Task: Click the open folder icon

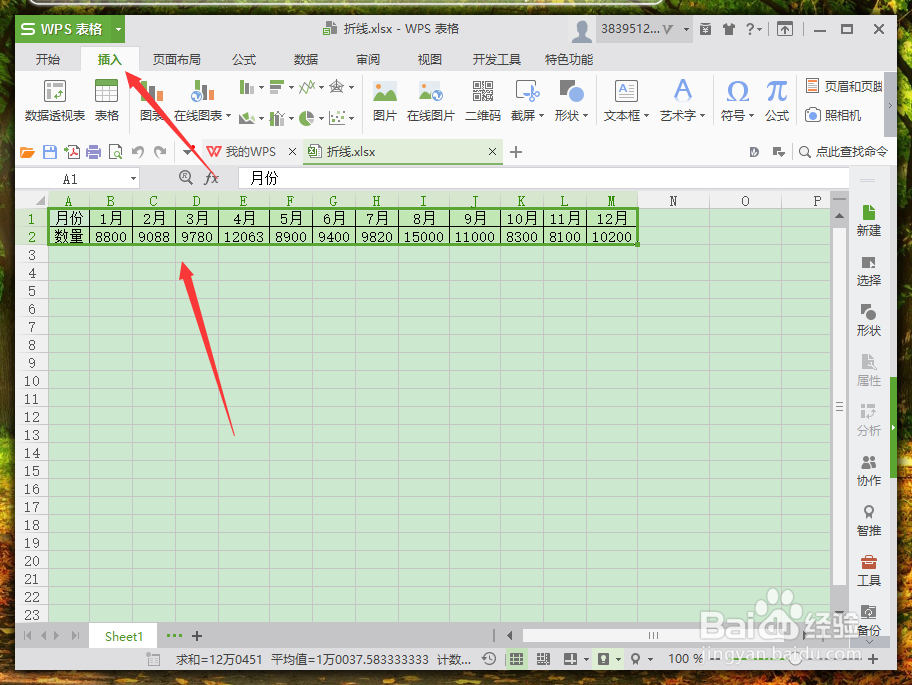Action: click(x=27, y=152)
